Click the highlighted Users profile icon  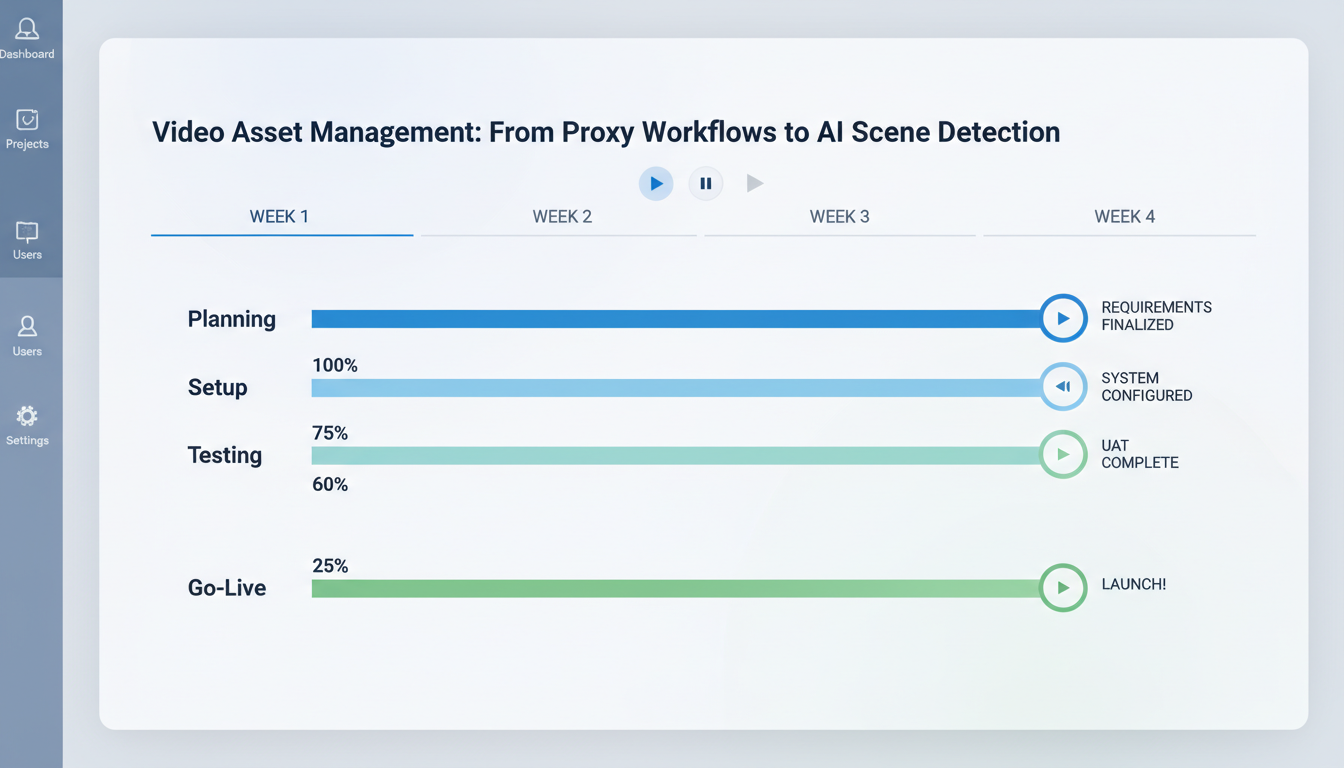(x=27, y=330)
